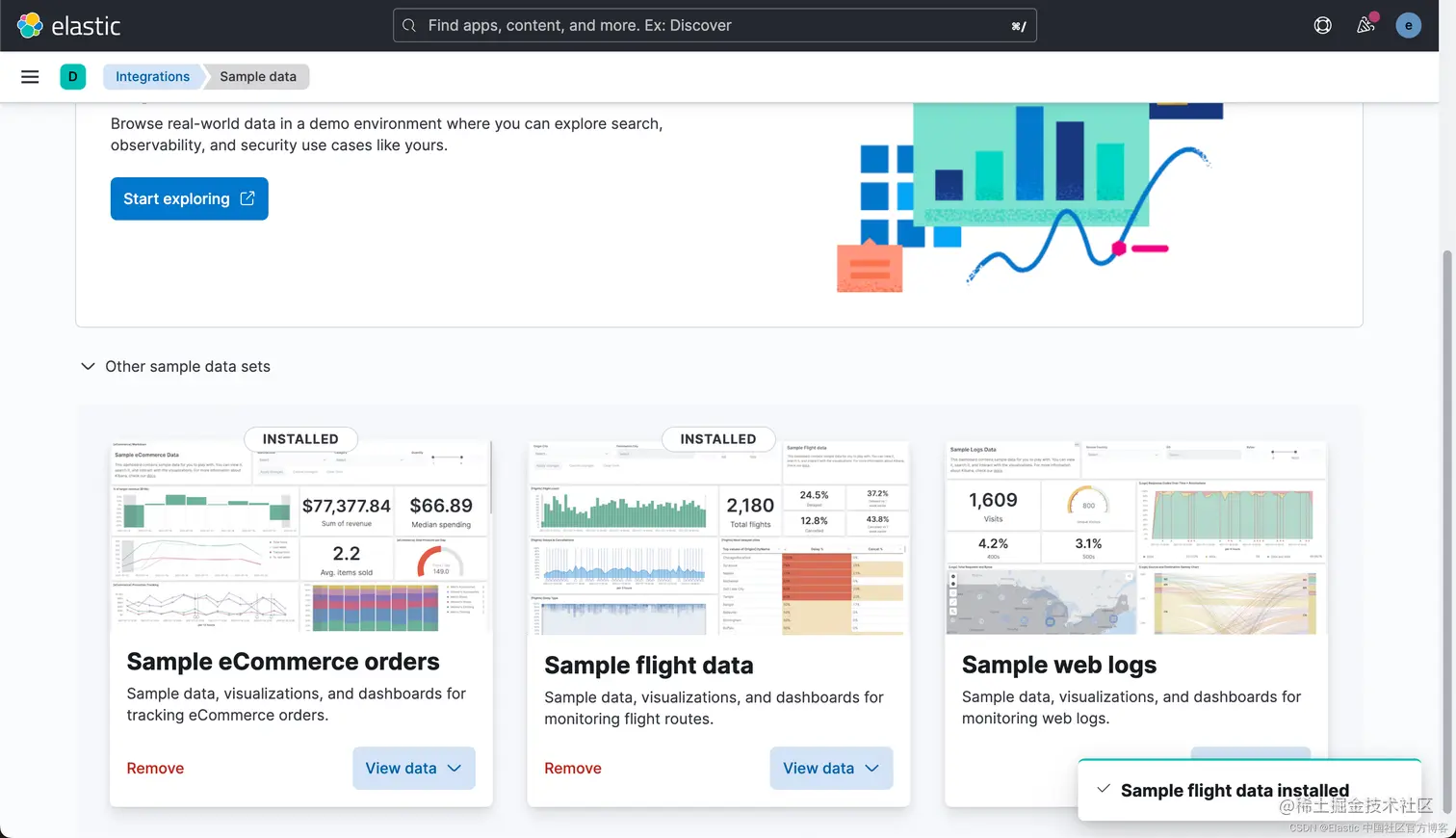Open the main navigation hamburger menu
Image resolution: width=1456 pixels, height=838 pixels.
pyautogui.click(x=30, y=77)
